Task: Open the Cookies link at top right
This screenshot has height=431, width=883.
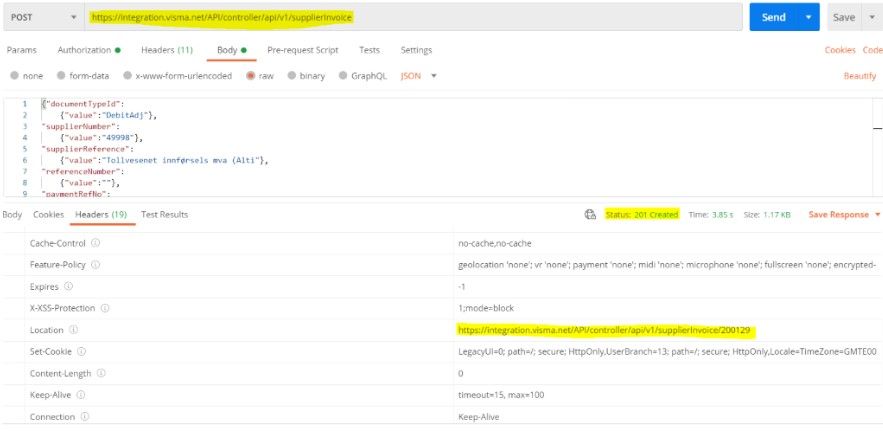Action: click(840, 50)
